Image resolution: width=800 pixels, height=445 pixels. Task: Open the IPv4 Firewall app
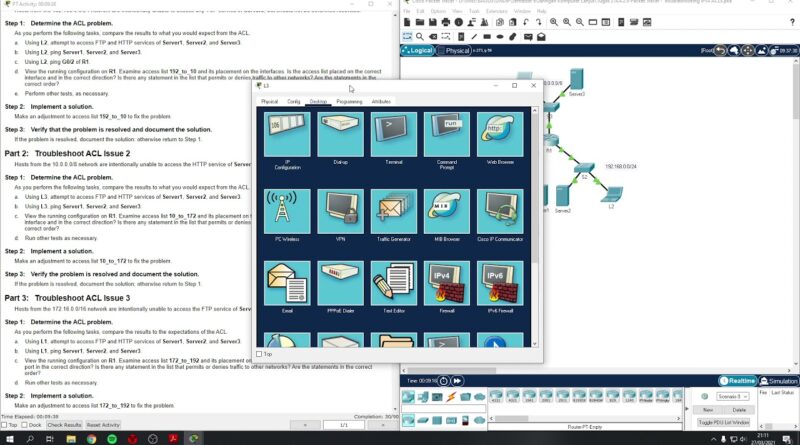pos(446,283)
